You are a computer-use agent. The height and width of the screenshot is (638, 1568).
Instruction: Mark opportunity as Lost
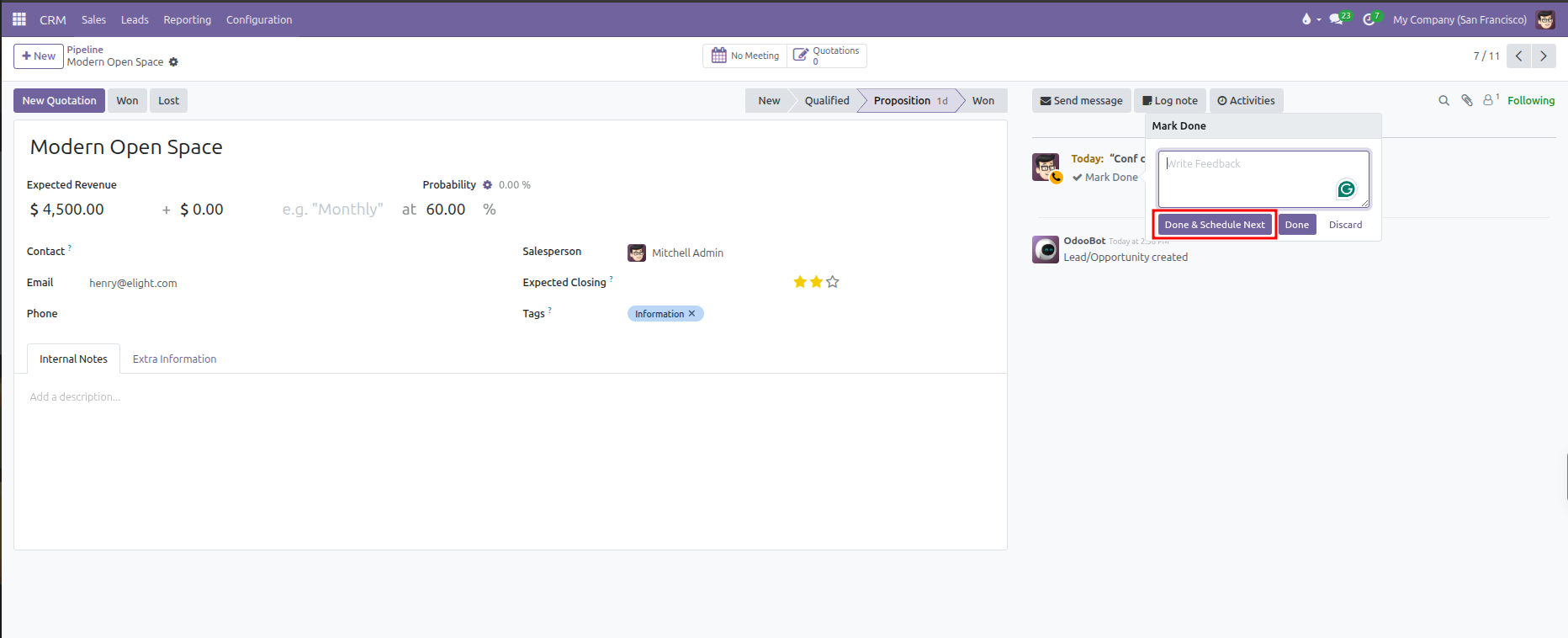(x=168, y=101)
